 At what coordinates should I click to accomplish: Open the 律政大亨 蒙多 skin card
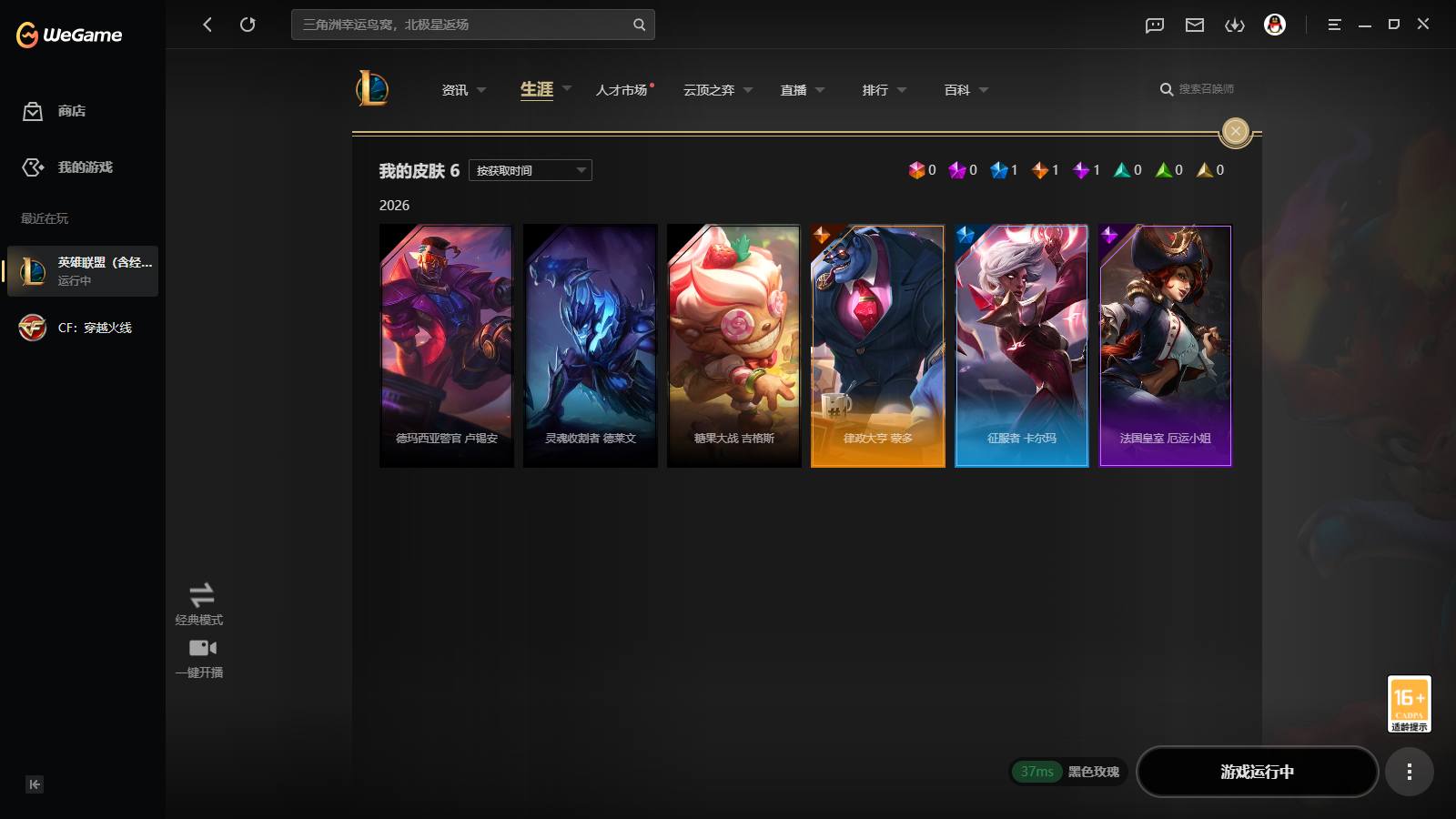878,346
